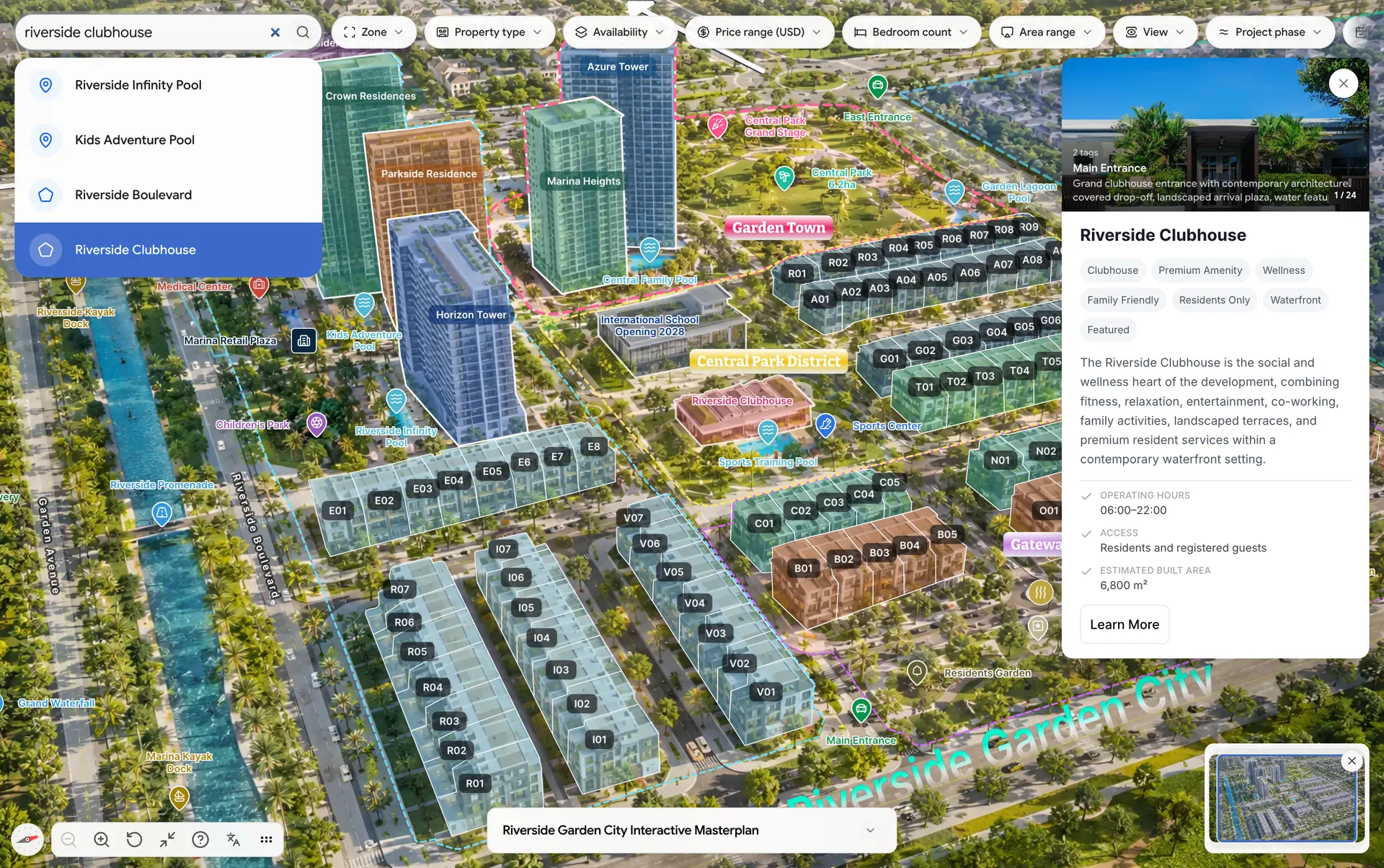
Task: Choose Riverside Boulevard search result
Action: (168, 195)
